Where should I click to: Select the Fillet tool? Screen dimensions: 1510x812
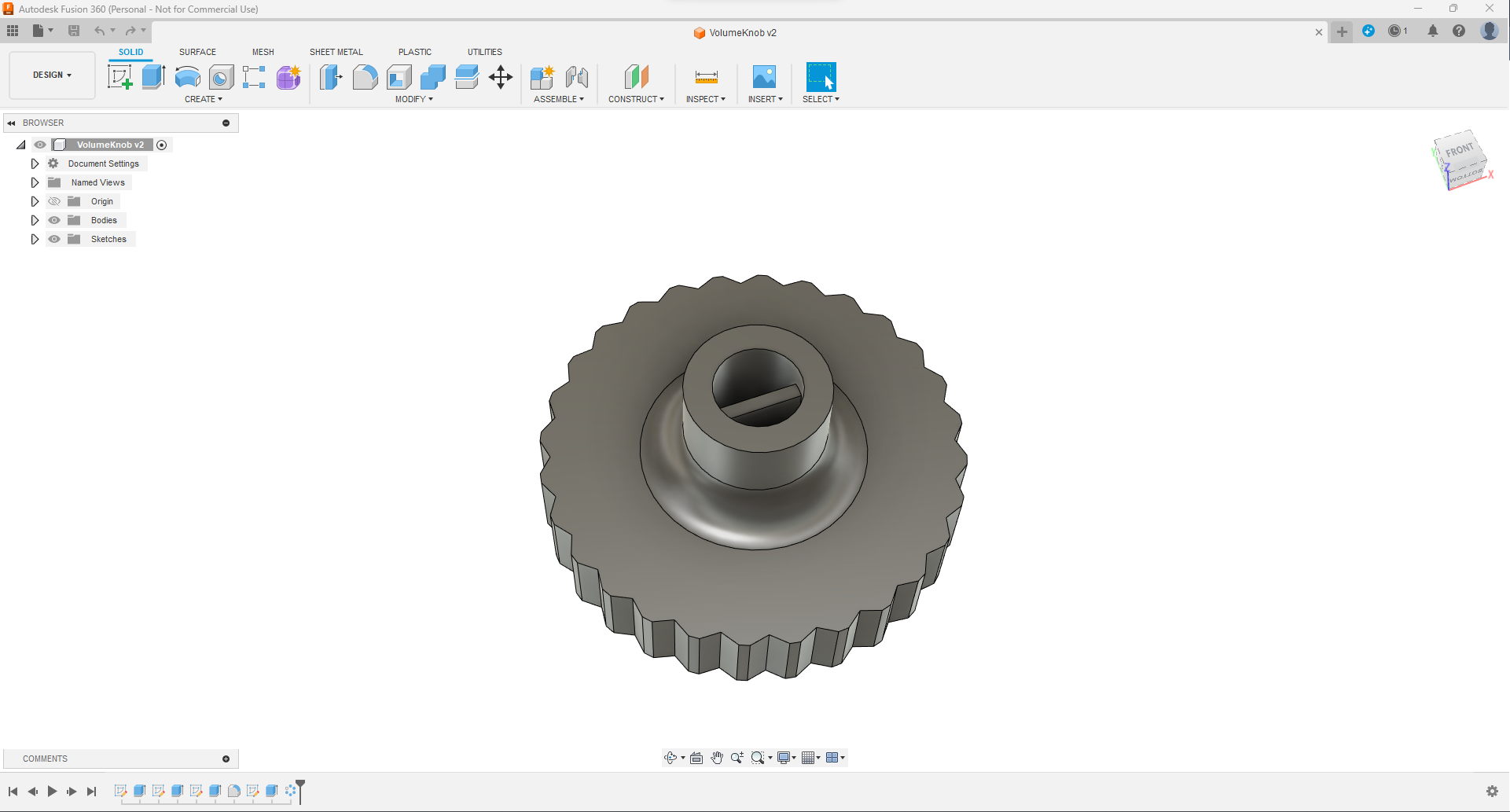click(365, 77)
